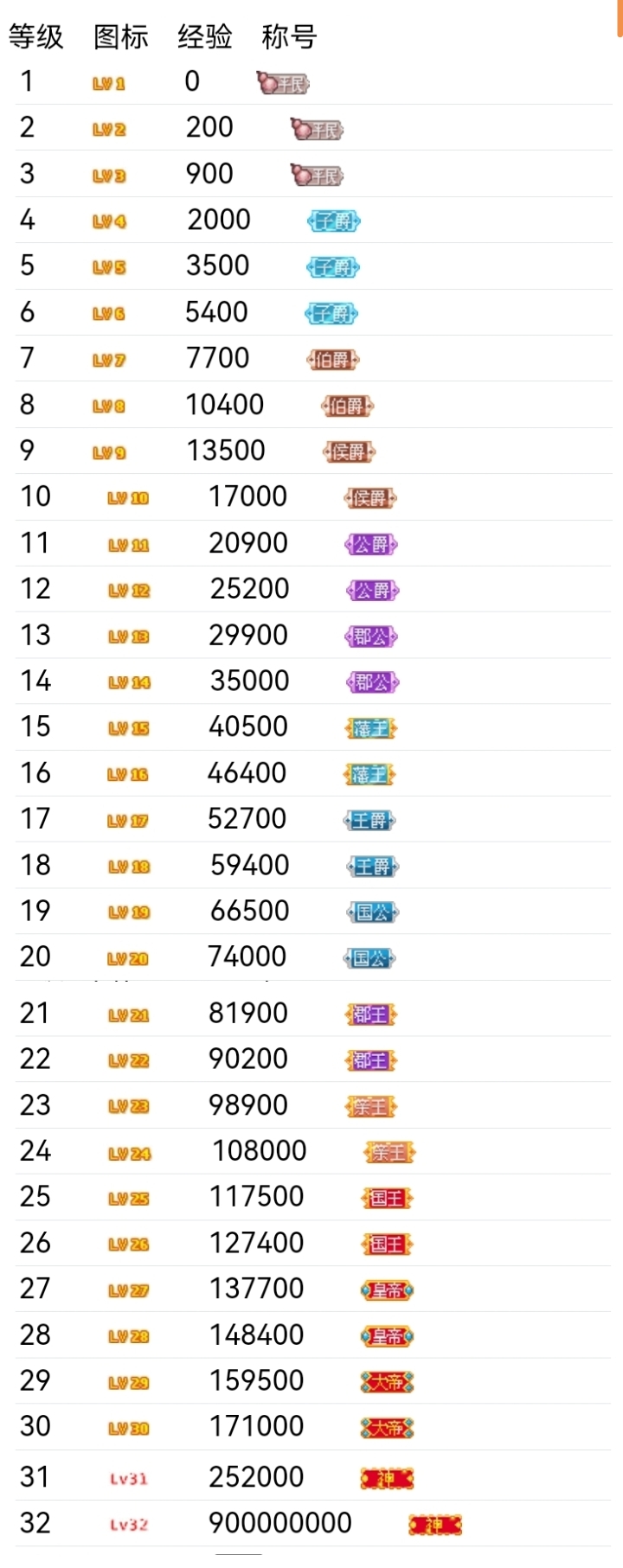Tap the 国王 title badge on row 25

[x=387, y=1199]
